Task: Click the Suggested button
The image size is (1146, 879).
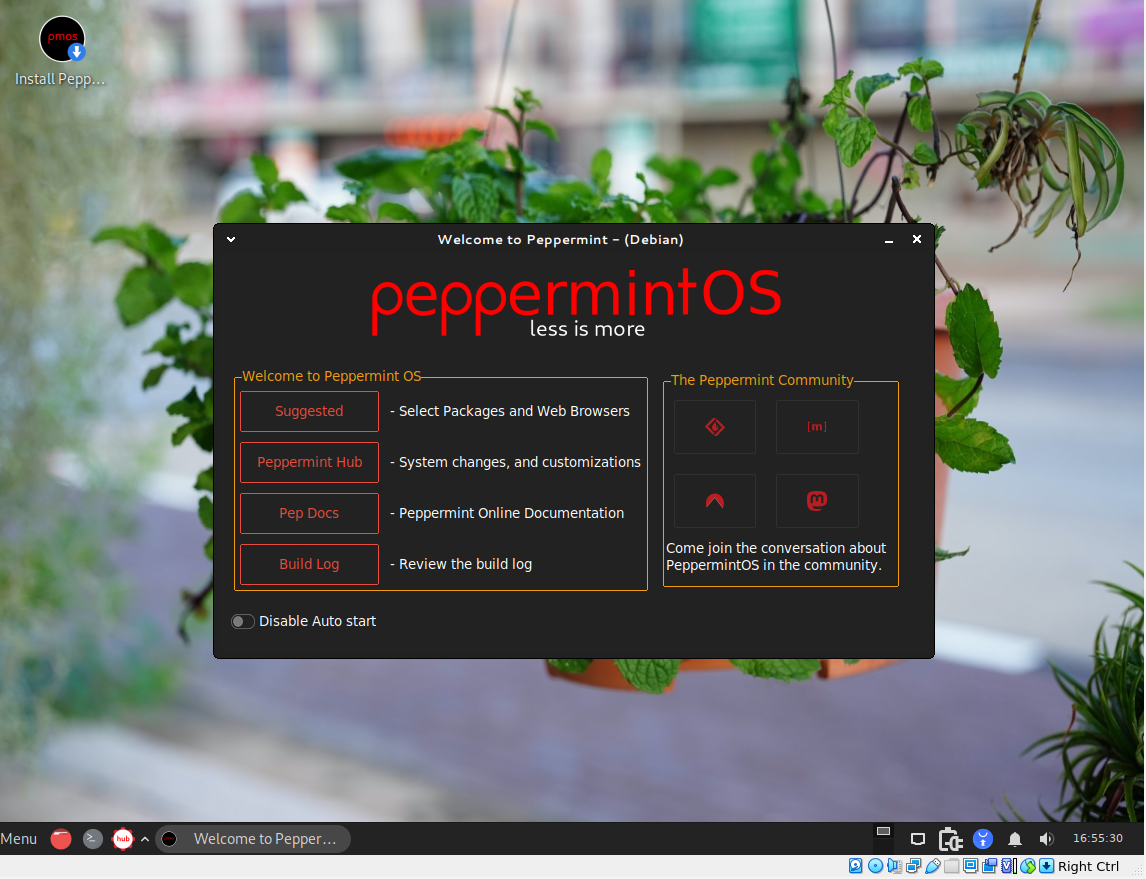Action: pos(309,411)
